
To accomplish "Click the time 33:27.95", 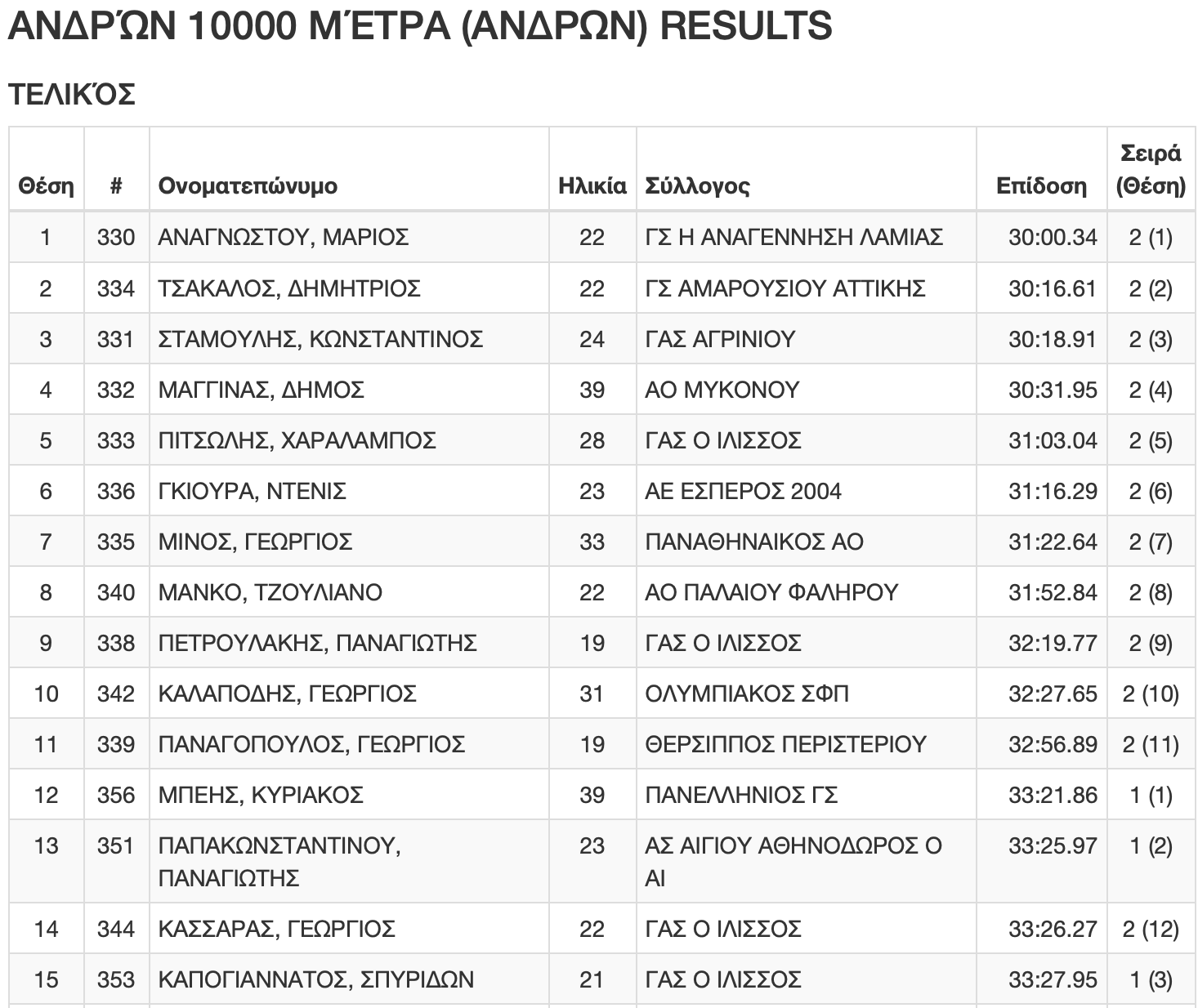I will tap(1053, 979).
